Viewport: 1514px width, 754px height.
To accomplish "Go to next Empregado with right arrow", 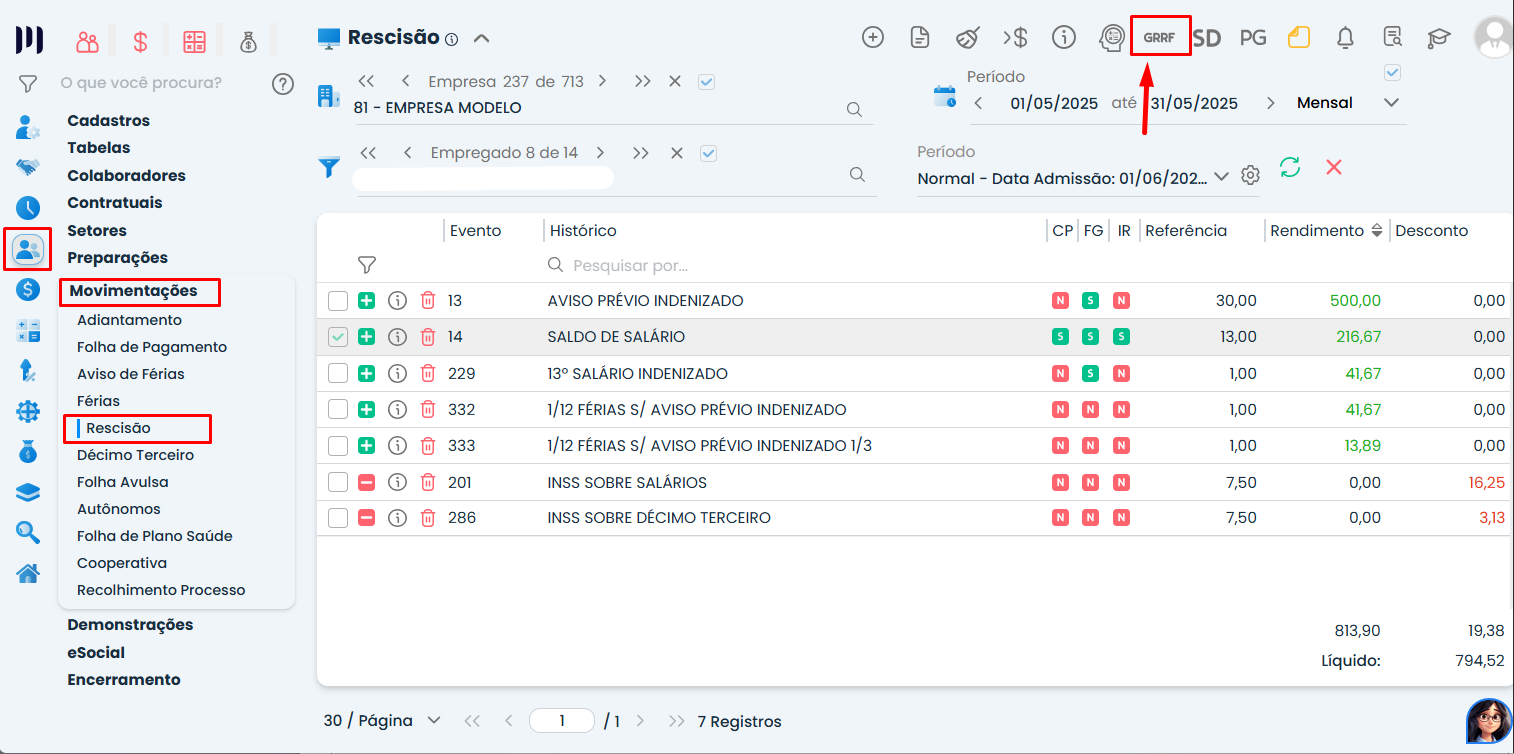I will (600, 153).
